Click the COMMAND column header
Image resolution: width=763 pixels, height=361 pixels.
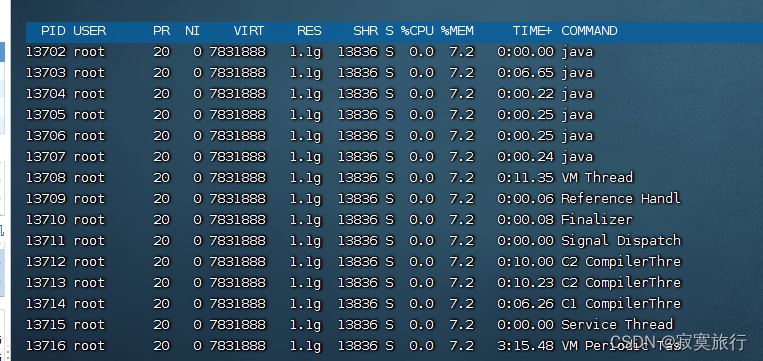click(x=589, y=31)
